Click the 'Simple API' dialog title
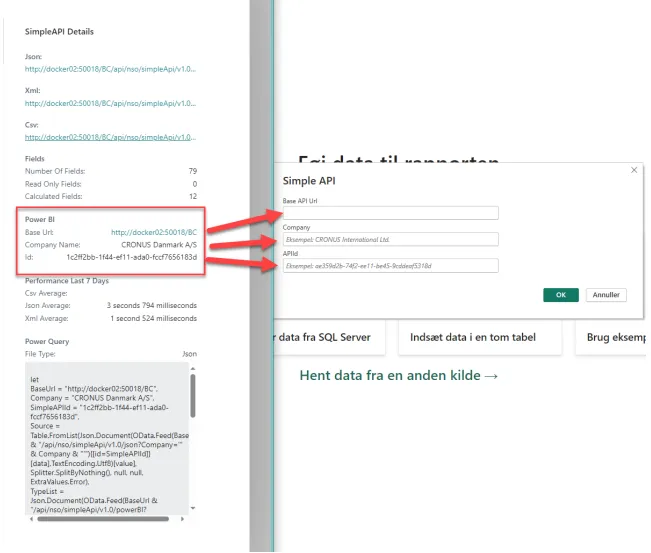The height and width of the screenshot is (553, 651). coord(309,181)
